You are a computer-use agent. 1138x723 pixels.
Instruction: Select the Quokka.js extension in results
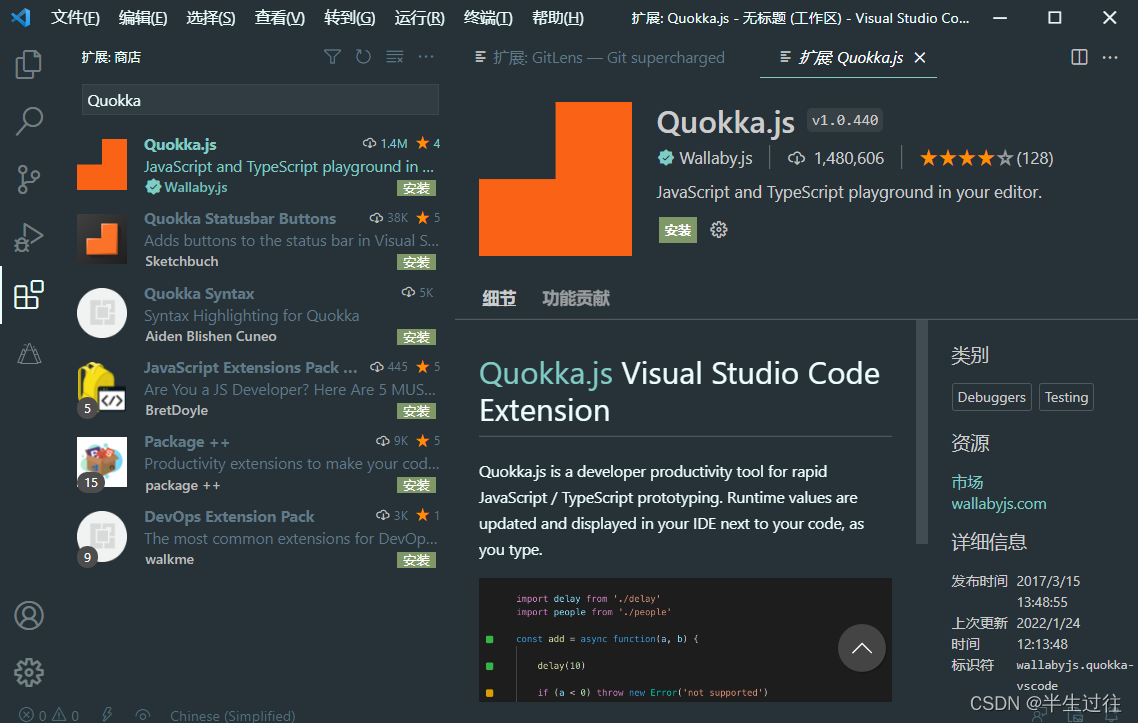pos(258,166)
